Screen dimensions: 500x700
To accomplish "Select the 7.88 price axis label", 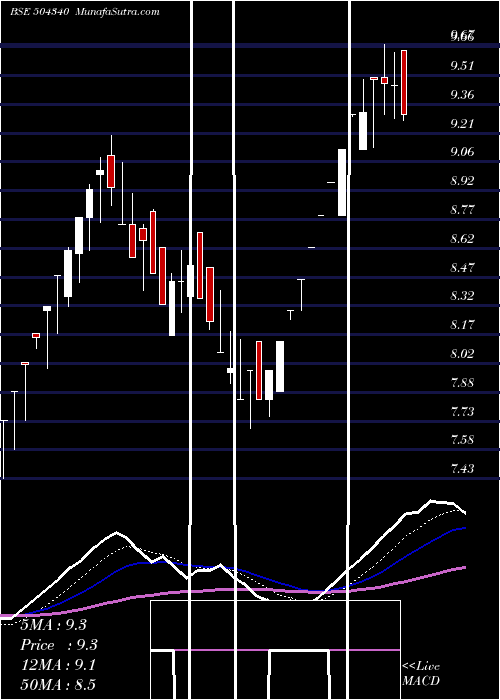I will pos(462,383).
